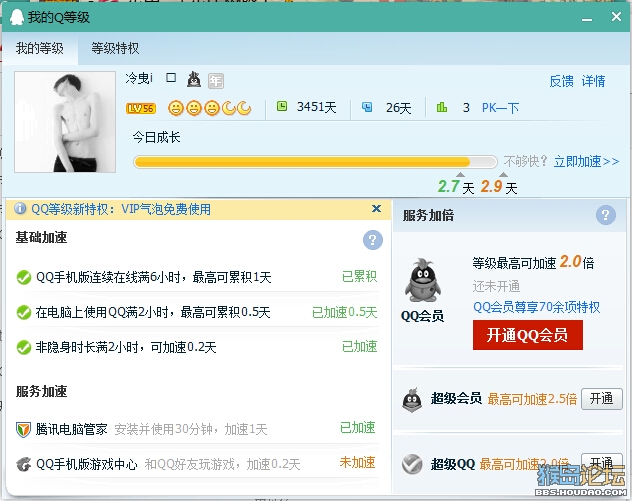This screenshot has width=632, height=501.
Task: Click the grey QQ member penguin icon beside nickname
Action: [194, 79]
